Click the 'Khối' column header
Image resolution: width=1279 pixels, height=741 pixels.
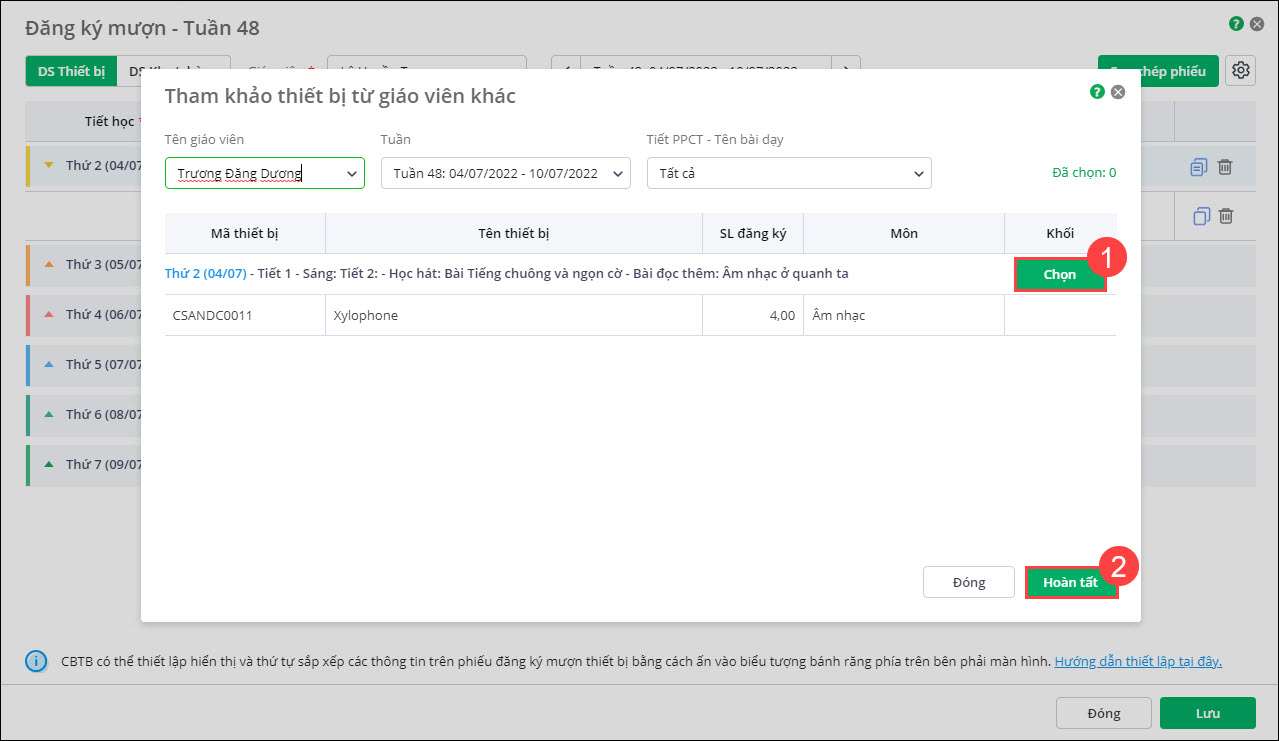[x=1060, y=233]
